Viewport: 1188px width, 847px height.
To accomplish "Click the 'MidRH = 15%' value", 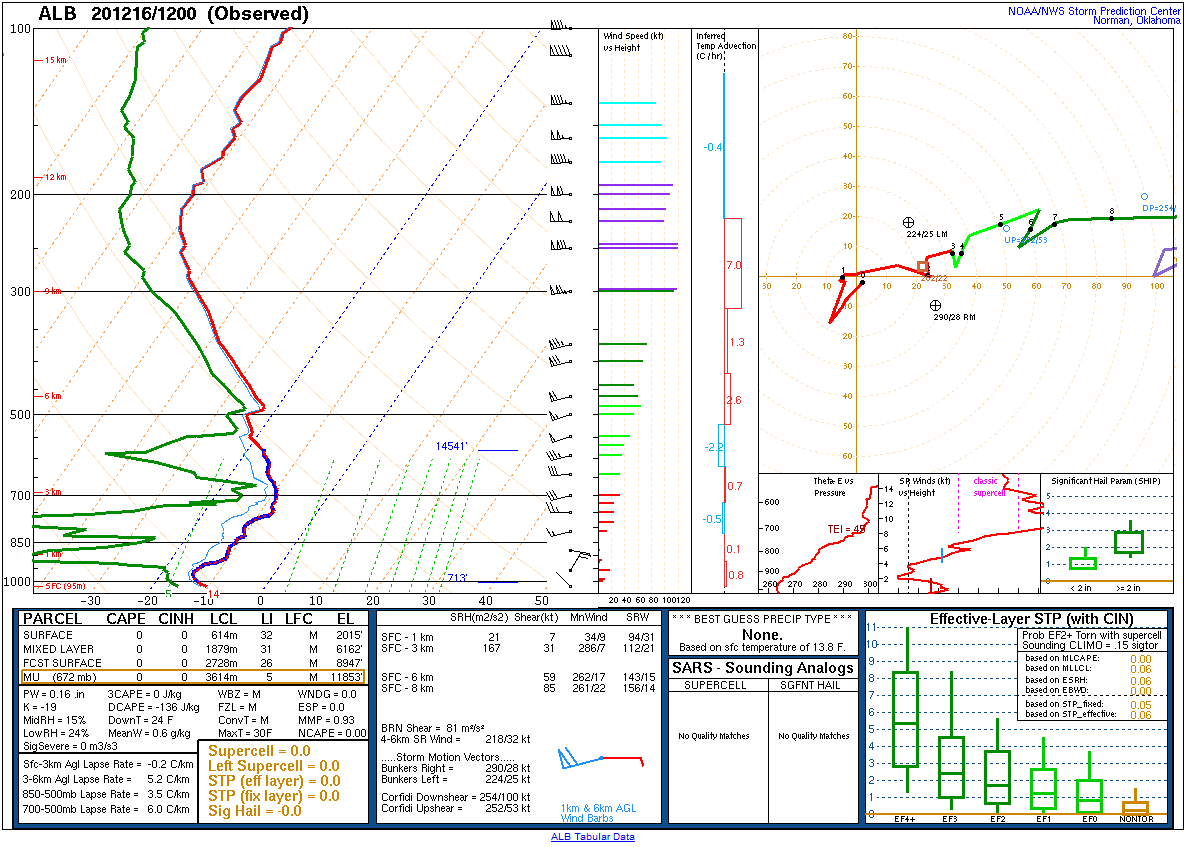I will (55, 720).
